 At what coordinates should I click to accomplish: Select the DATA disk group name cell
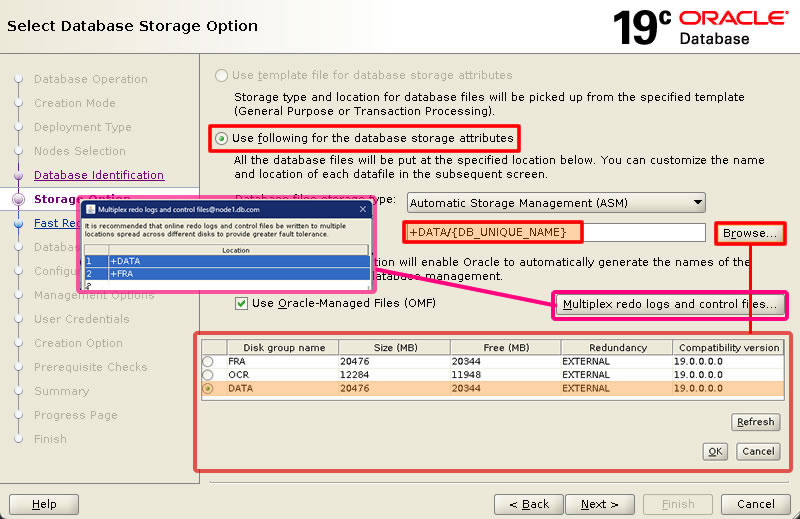283,388
